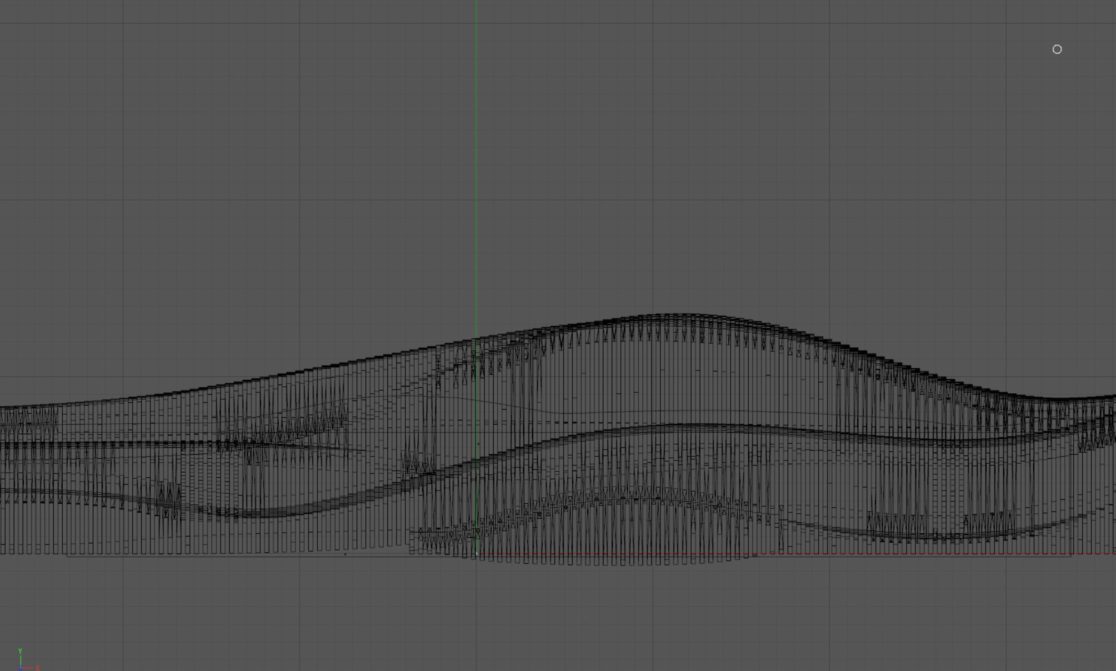Click the origin where green and red axes meet
Image resolution: width=1116 pixels, height=671 pixels.
[x=476, y=553]
